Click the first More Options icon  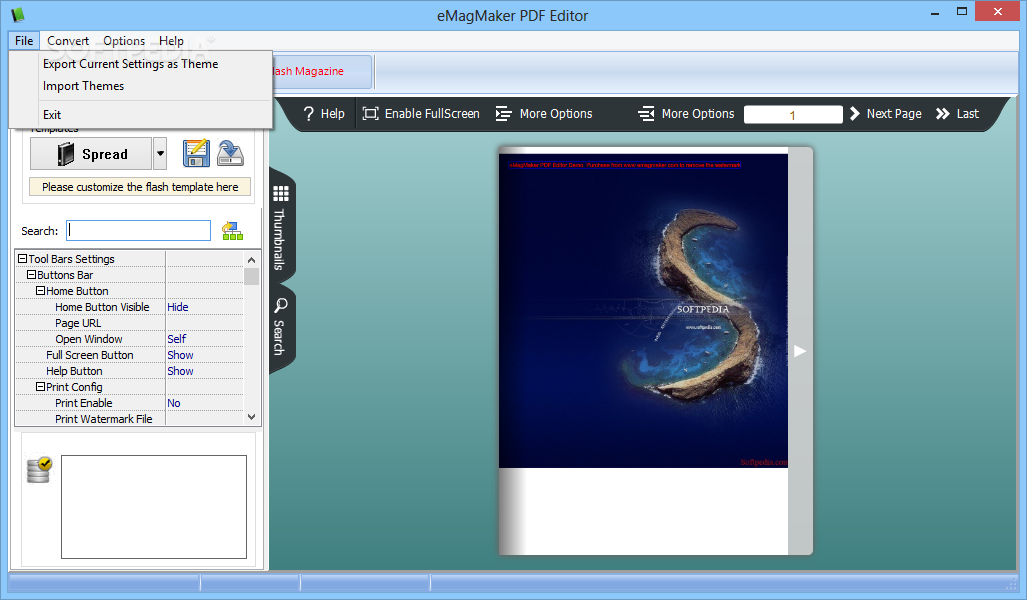tap(504, 114)
